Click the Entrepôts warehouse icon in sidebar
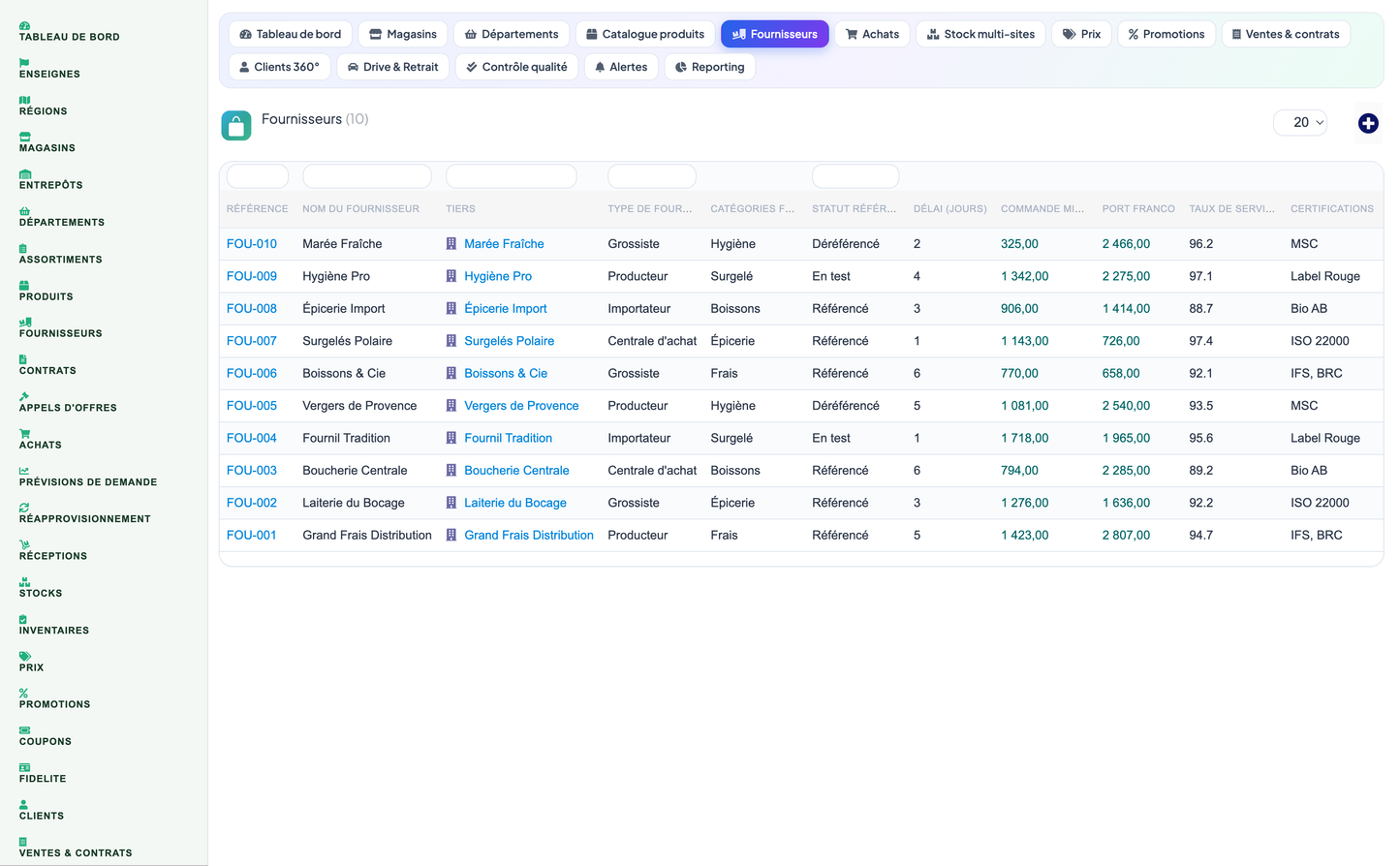Viewport: 1400px width, 866px height. coord(24,173)
